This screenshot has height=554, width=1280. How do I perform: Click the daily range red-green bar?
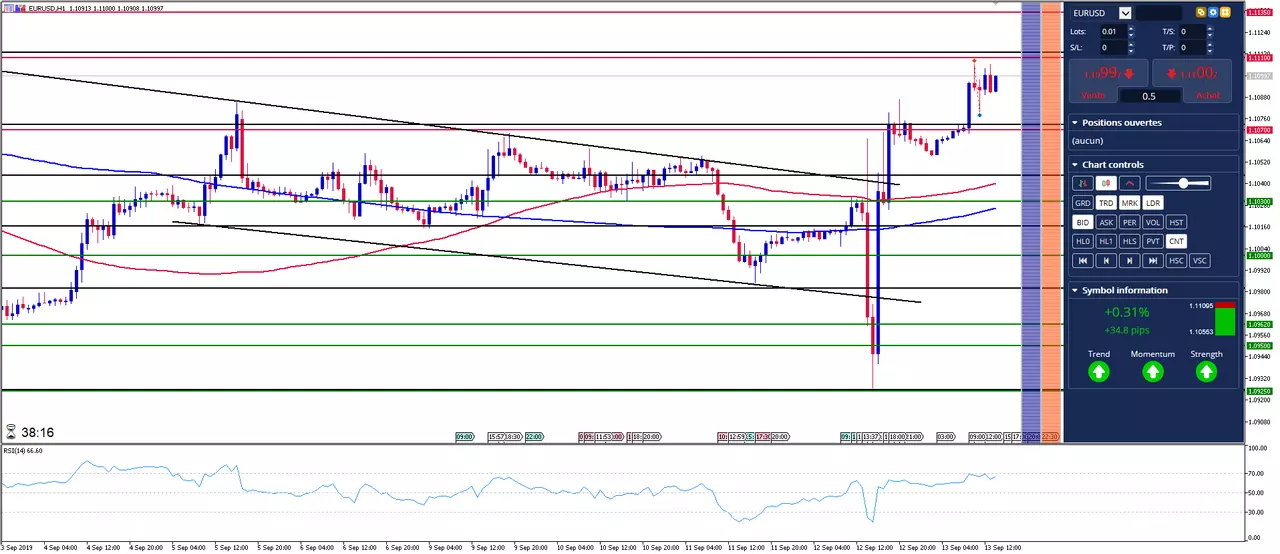[x=1225, y=319]
